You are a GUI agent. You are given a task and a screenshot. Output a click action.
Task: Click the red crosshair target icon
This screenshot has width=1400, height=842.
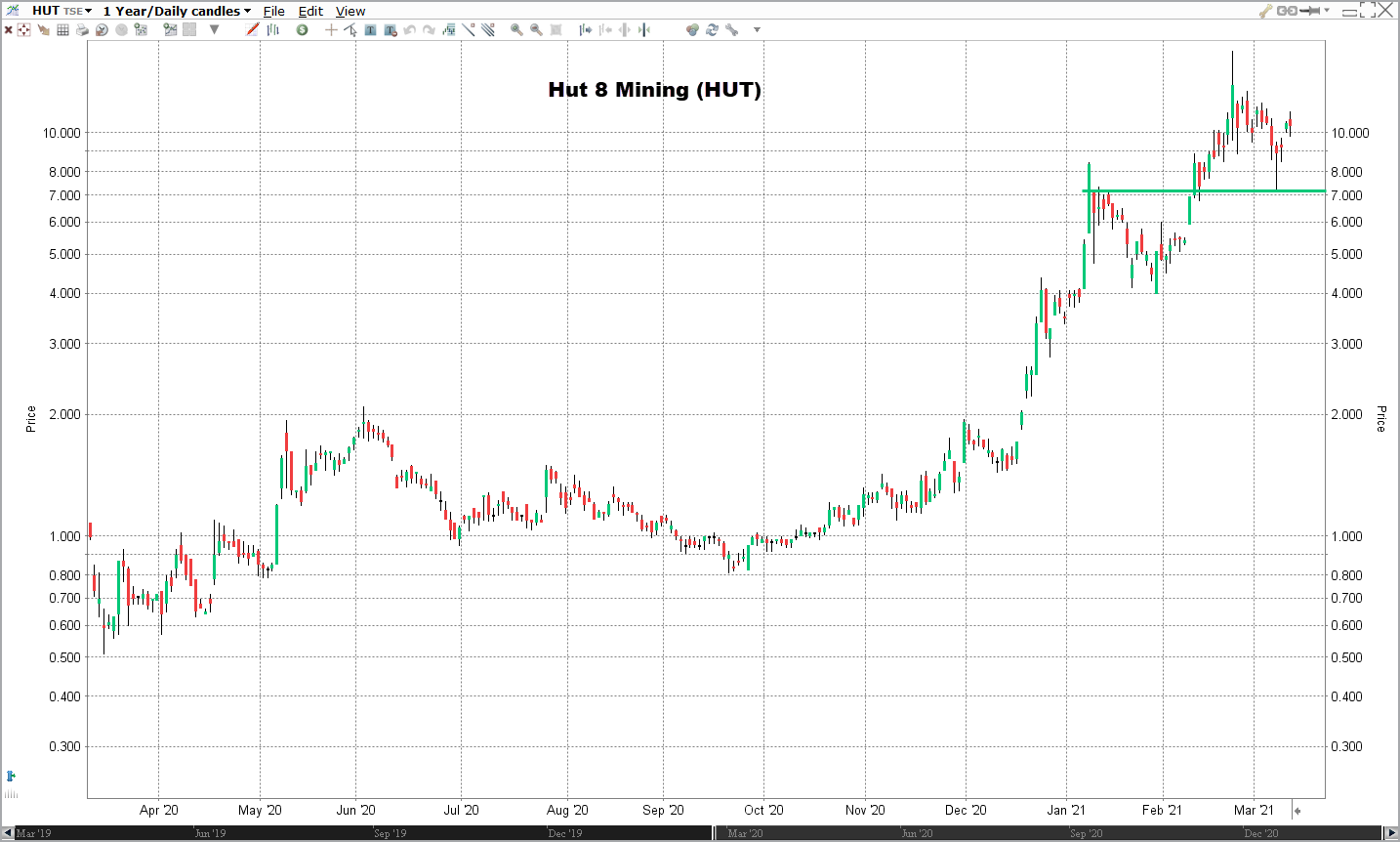23,30
